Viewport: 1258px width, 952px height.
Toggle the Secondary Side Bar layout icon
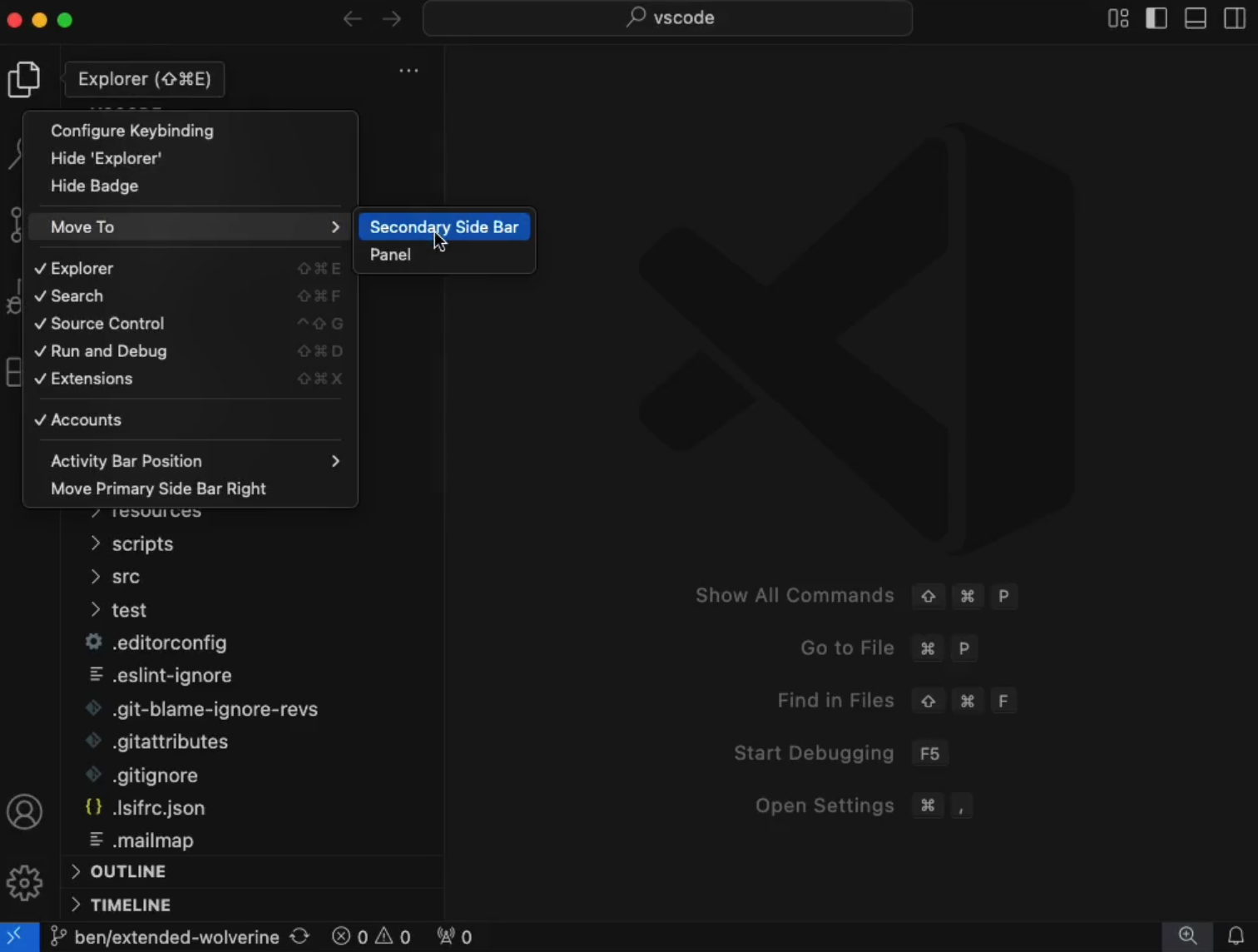[x=1235, y=18]
